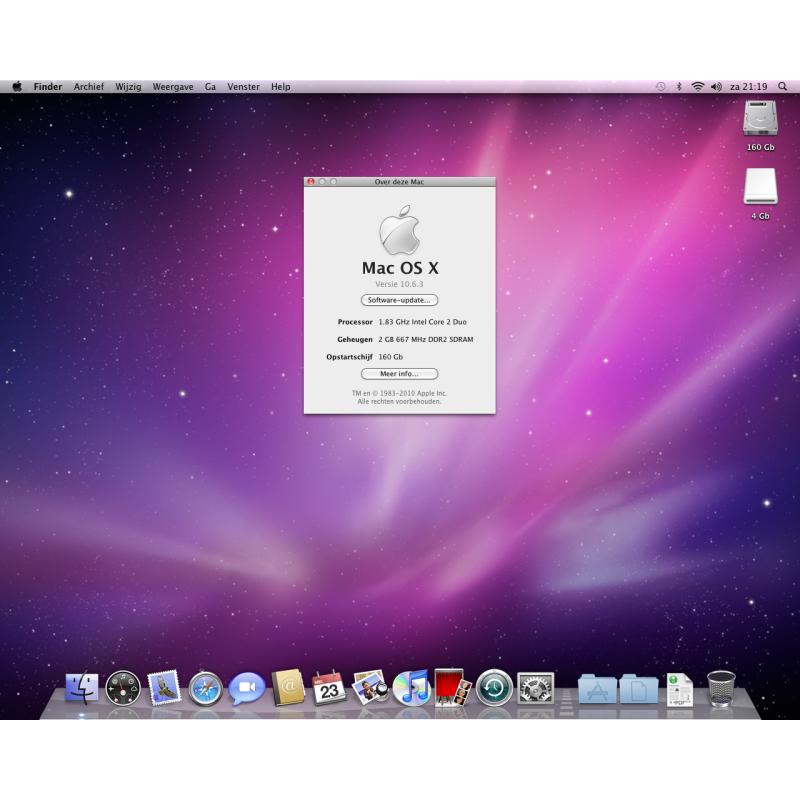
Task: Open iChat from the Dock
Action: pos(246,688)
